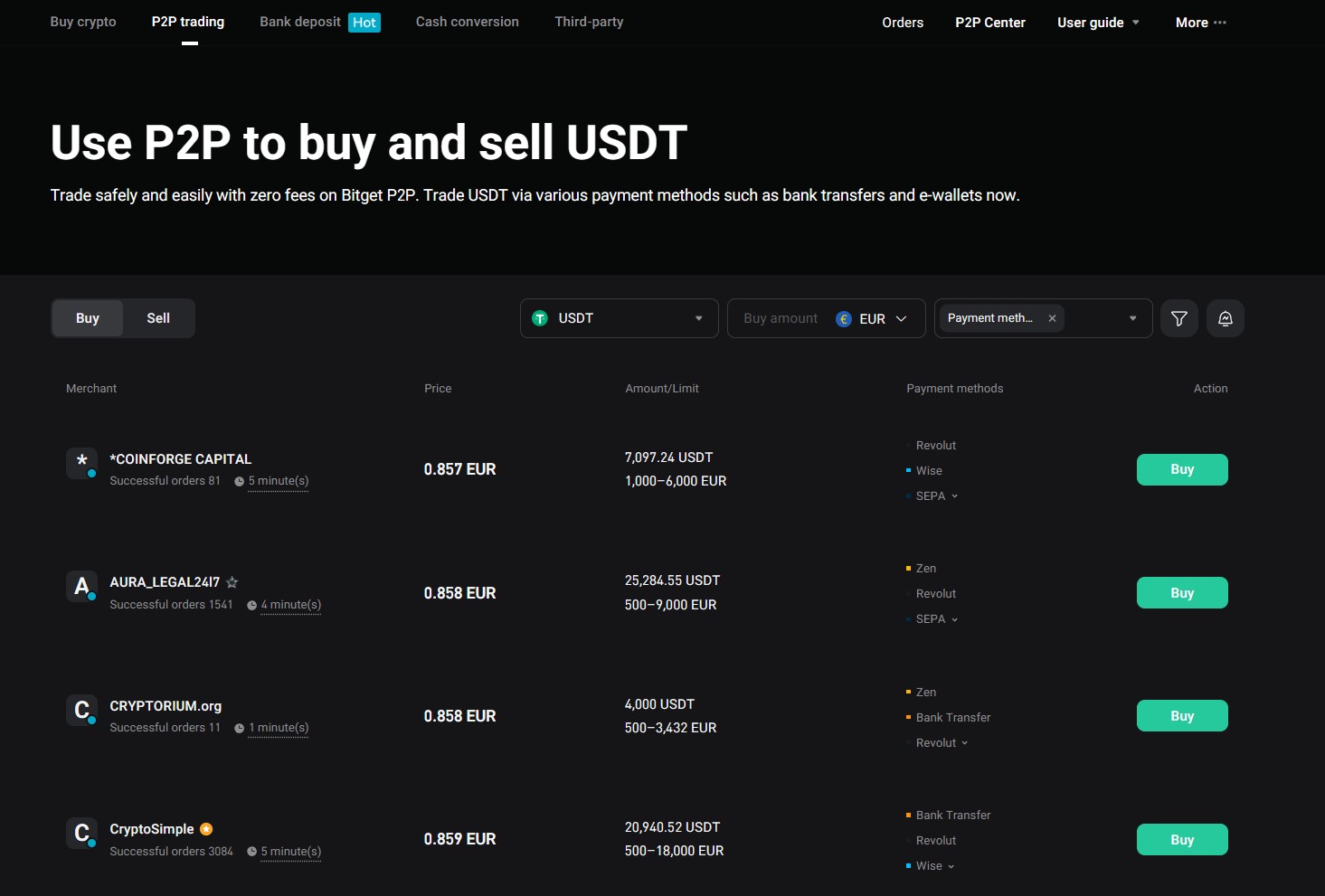Buy USDT from CryptoSimple
The width and height of the screenshot is (1325, 896).
1182,840
